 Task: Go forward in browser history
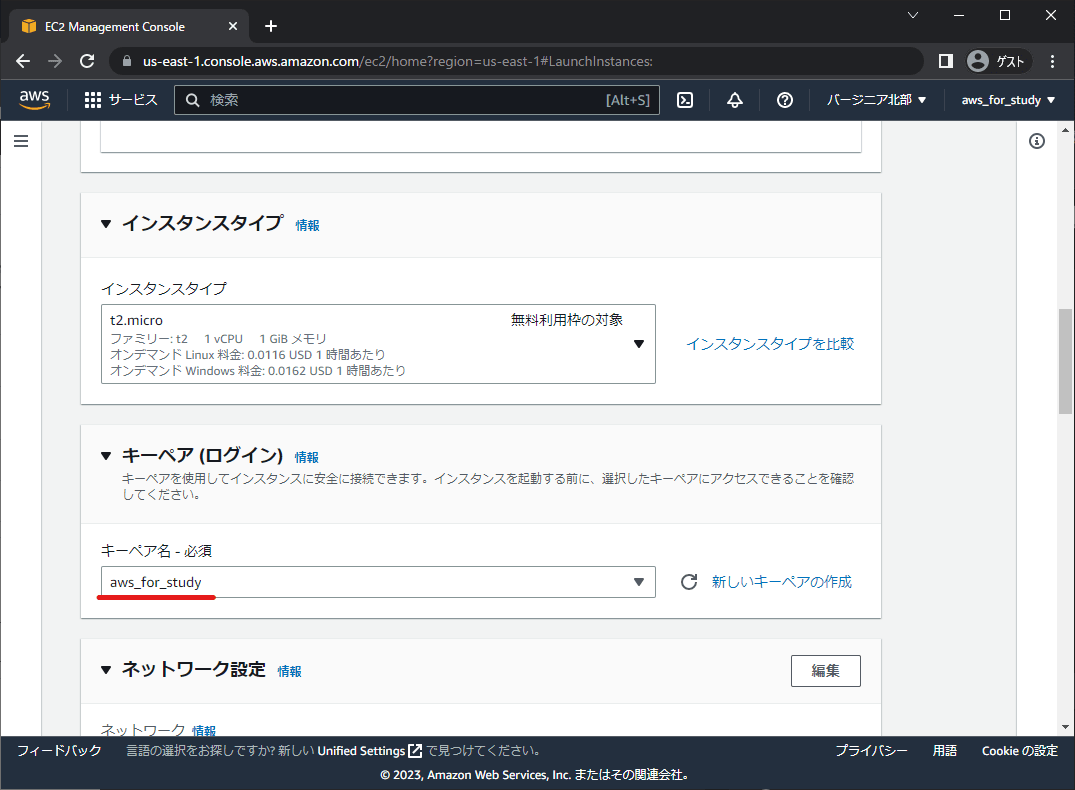(x=55, y=61)
